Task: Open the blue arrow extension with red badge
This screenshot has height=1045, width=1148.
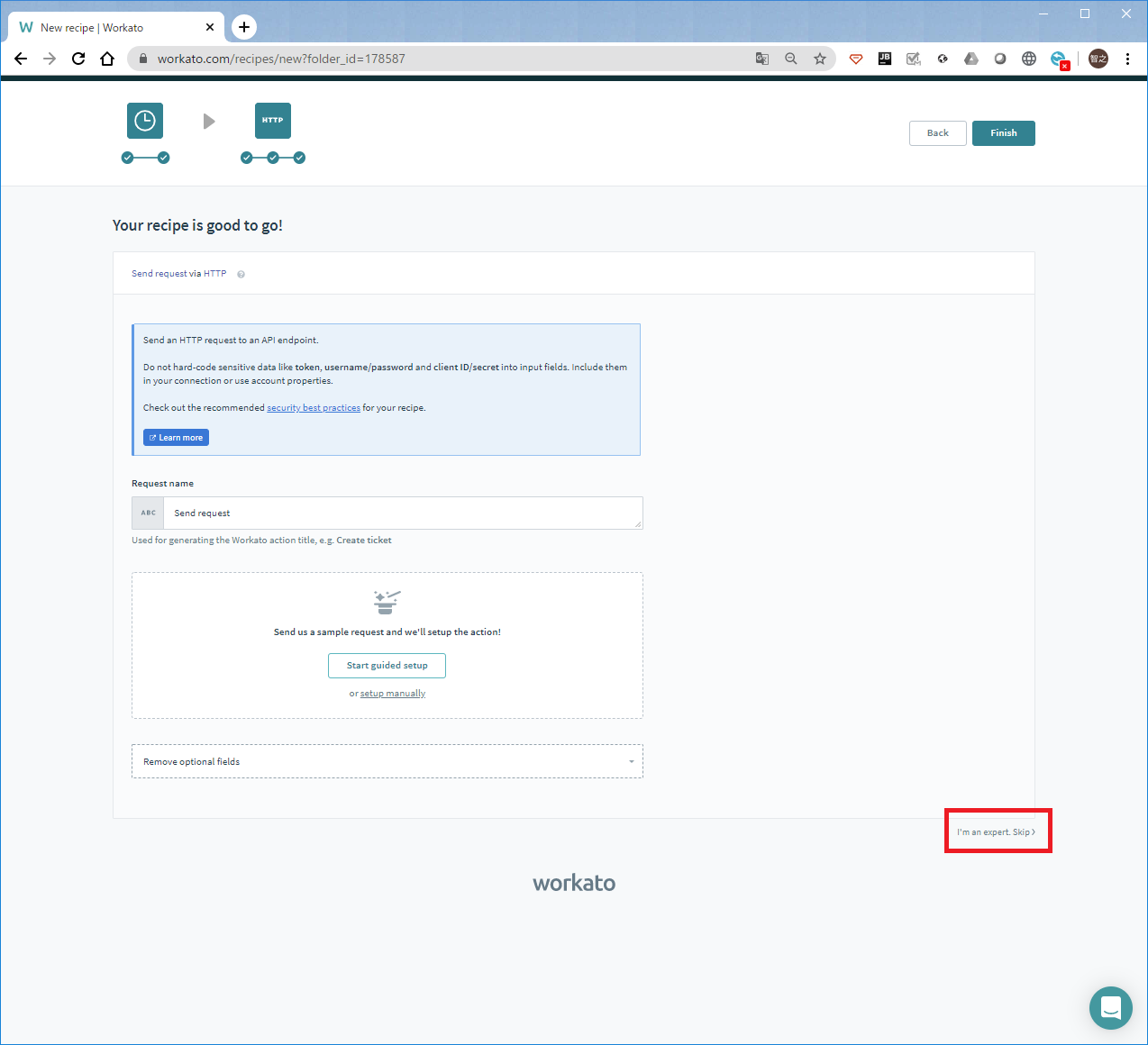Action: (1059, 59)
